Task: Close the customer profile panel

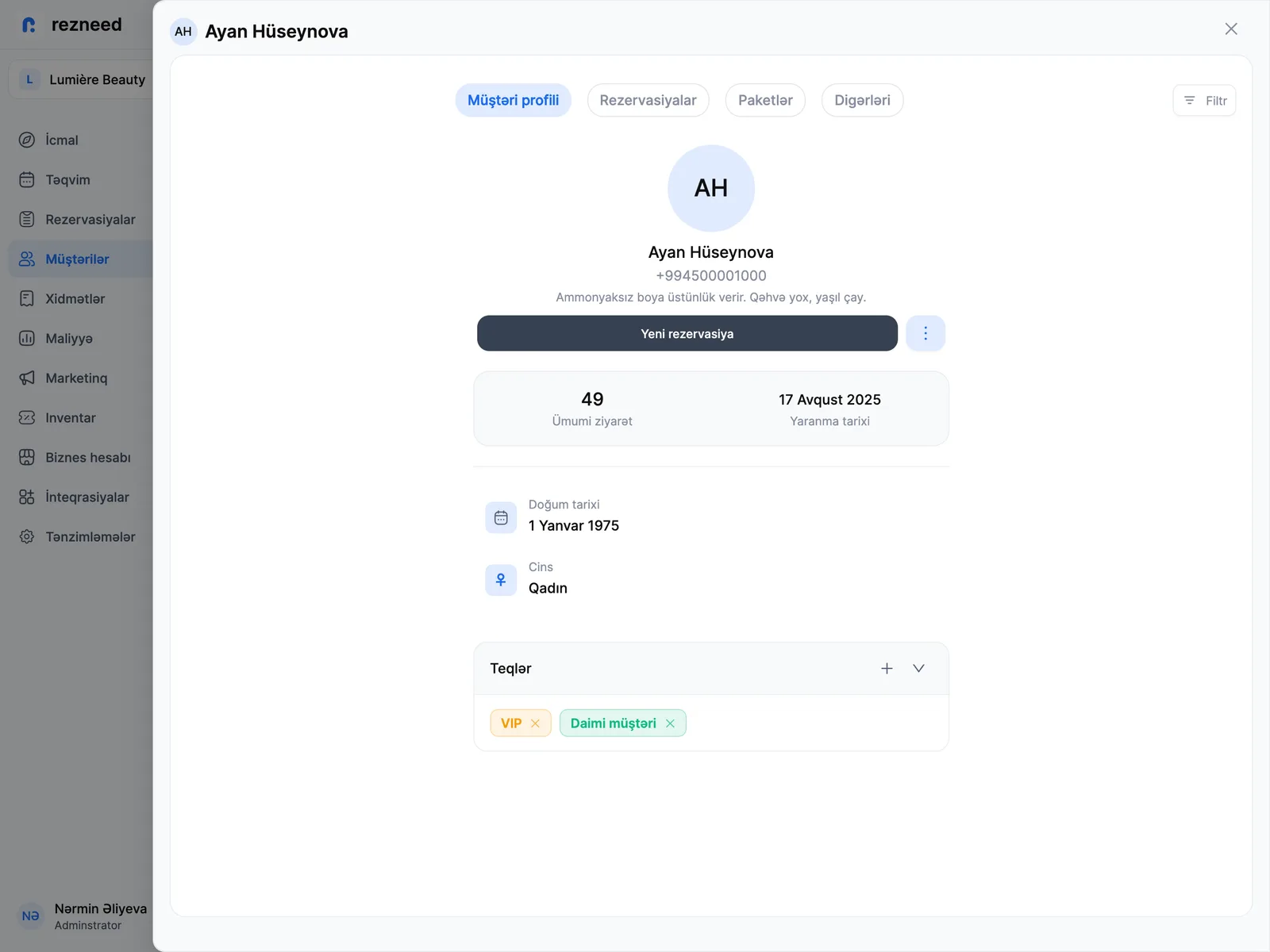Action: tap(1231, 29)
